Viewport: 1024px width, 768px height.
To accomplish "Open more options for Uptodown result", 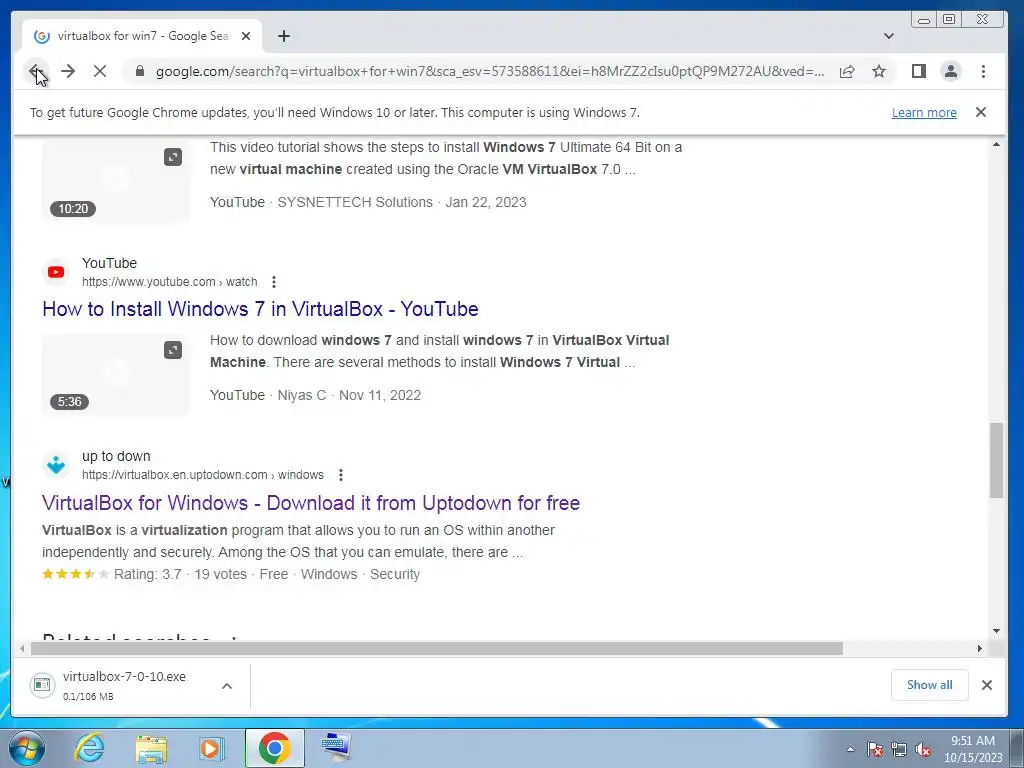I will coord(341,475).
